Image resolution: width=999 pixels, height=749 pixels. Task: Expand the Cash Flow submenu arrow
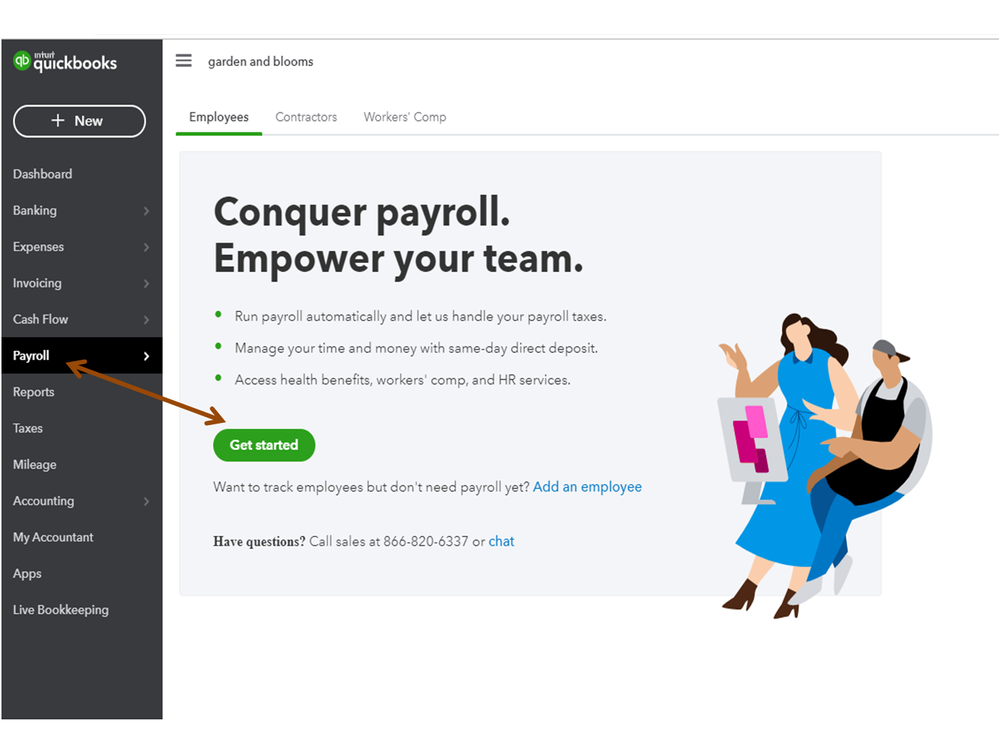[x=147, y=320]
